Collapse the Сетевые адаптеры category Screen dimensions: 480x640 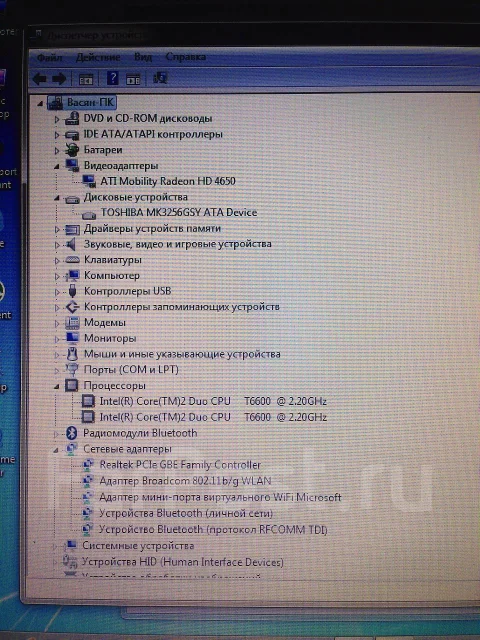[56, 450]
